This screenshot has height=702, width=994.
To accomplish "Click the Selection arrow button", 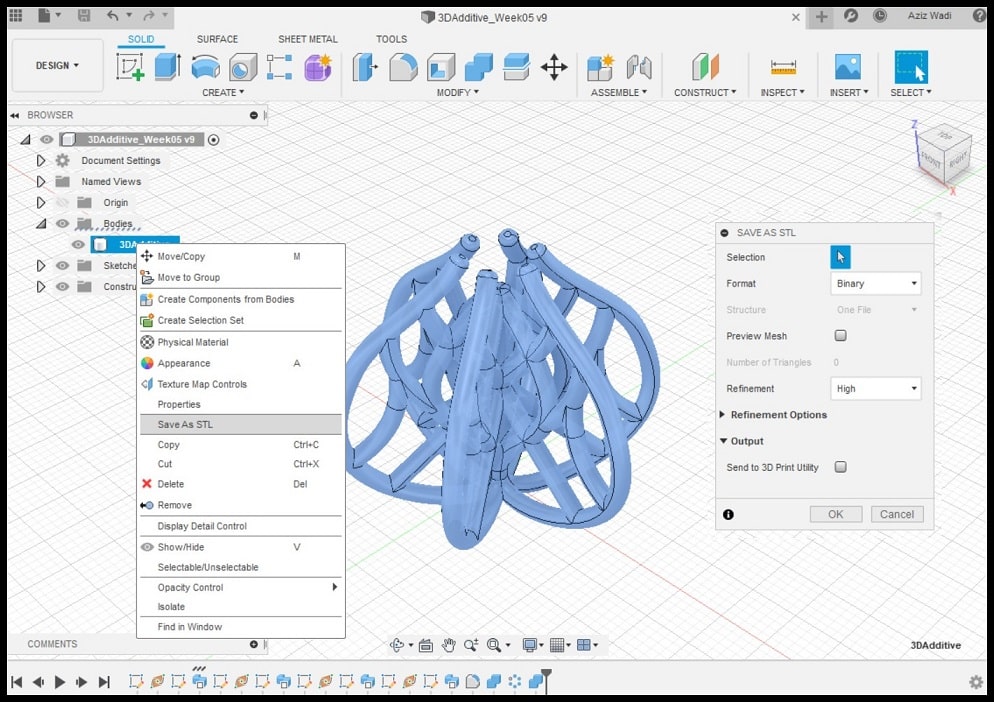I will (841, 257).
